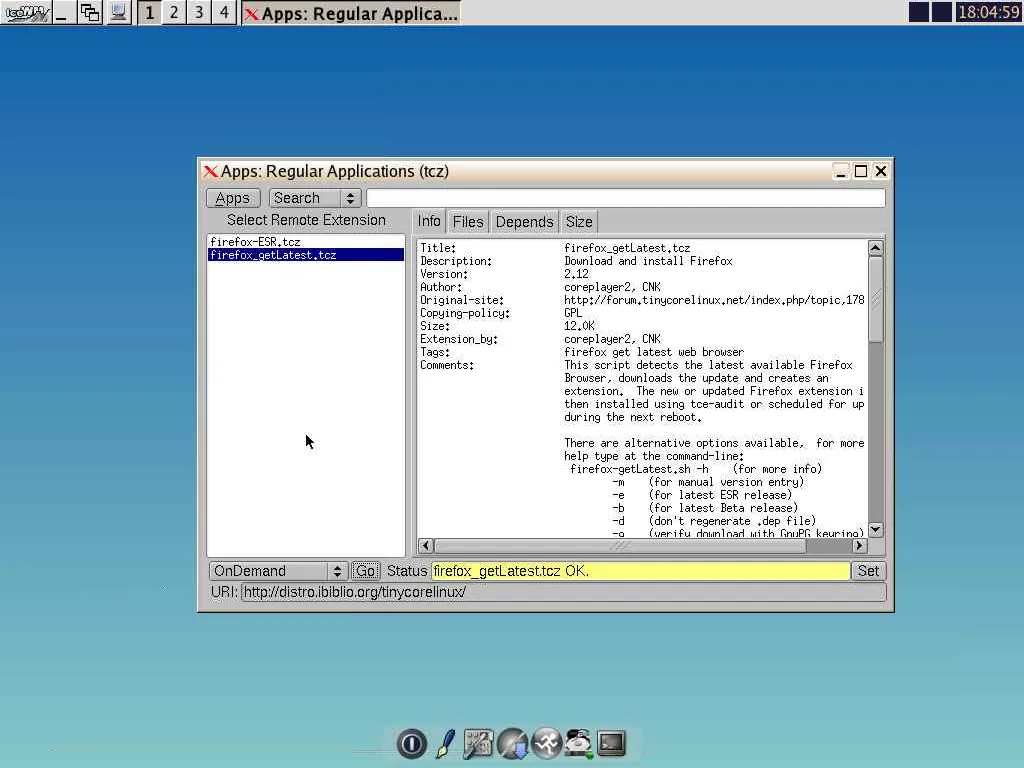This screenshot has height=768, width=1024.
Task: Select firefox-ESR.tcz in the extension list
Action: 306,242
